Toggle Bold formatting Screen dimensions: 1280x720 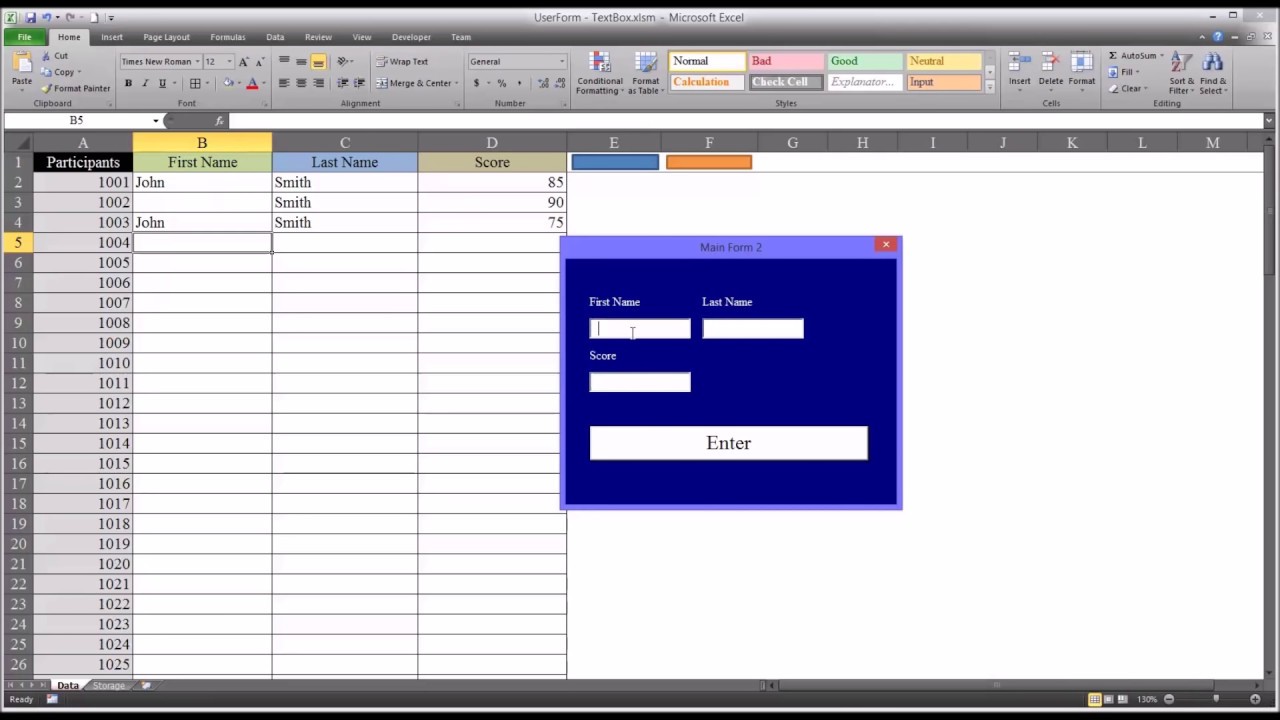coord(128,84)
